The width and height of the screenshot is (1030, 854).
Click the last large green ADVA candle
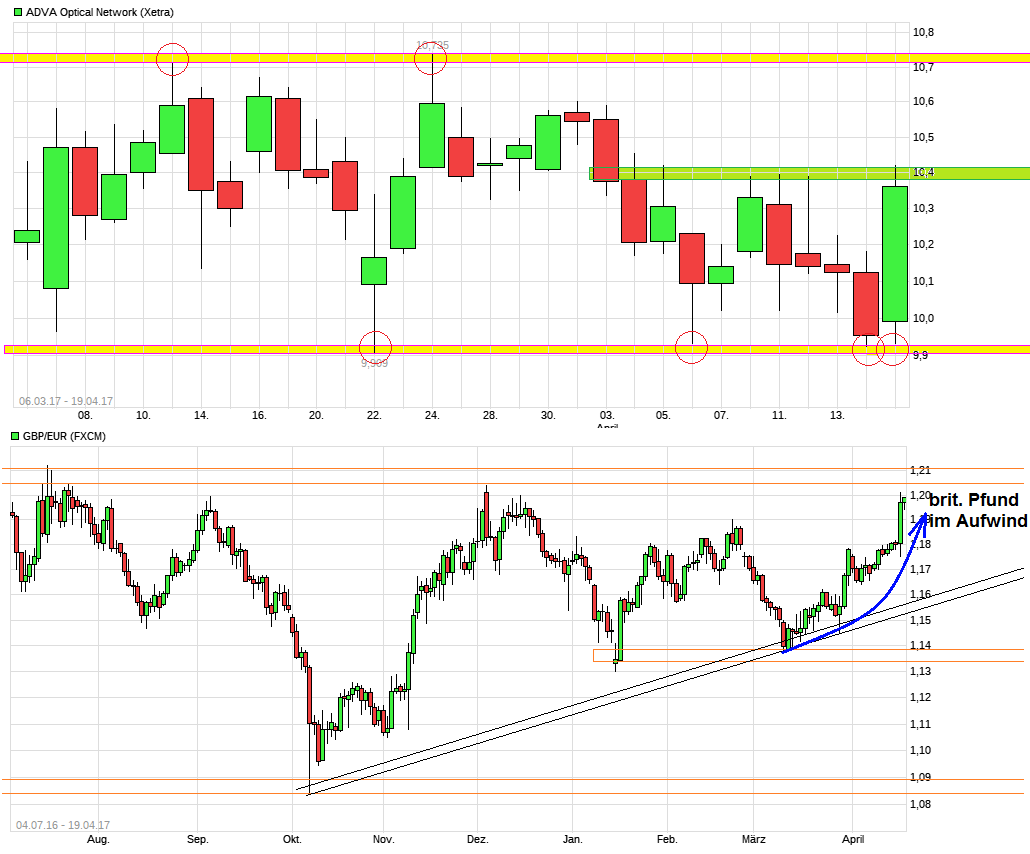(x=894, y=254)
